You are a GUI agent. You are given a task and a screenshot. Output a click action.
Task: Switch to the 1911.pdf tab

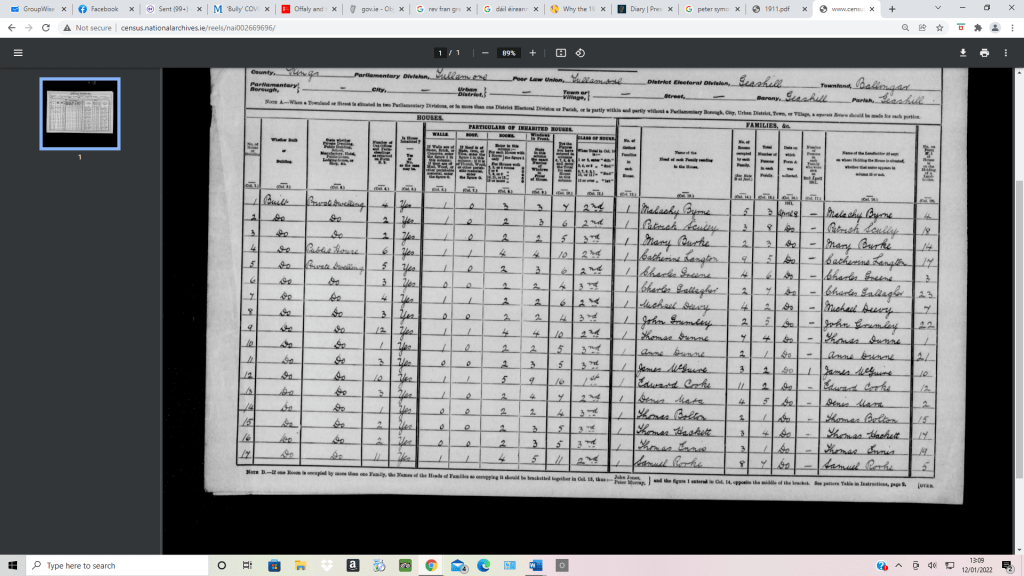(778, 9)
